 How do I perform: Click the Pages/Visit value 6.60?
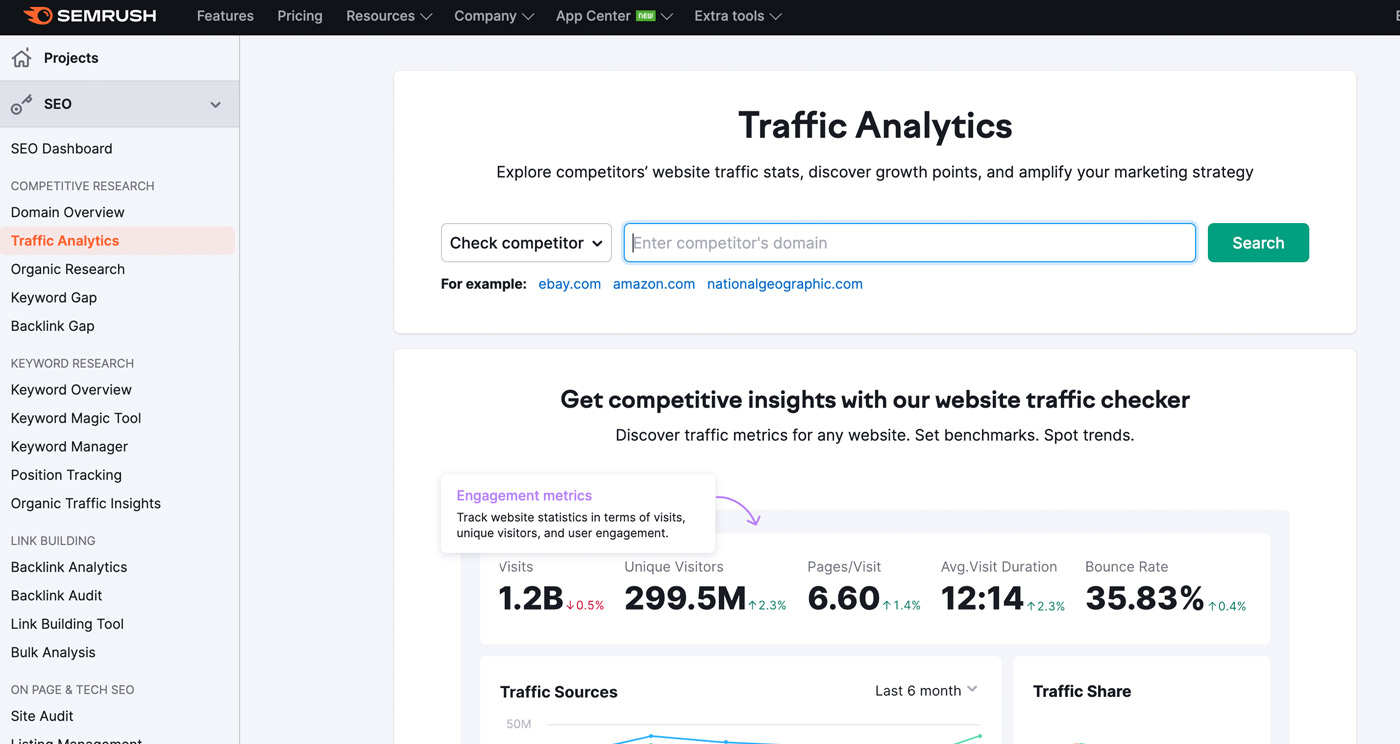(x=844, y=598)
